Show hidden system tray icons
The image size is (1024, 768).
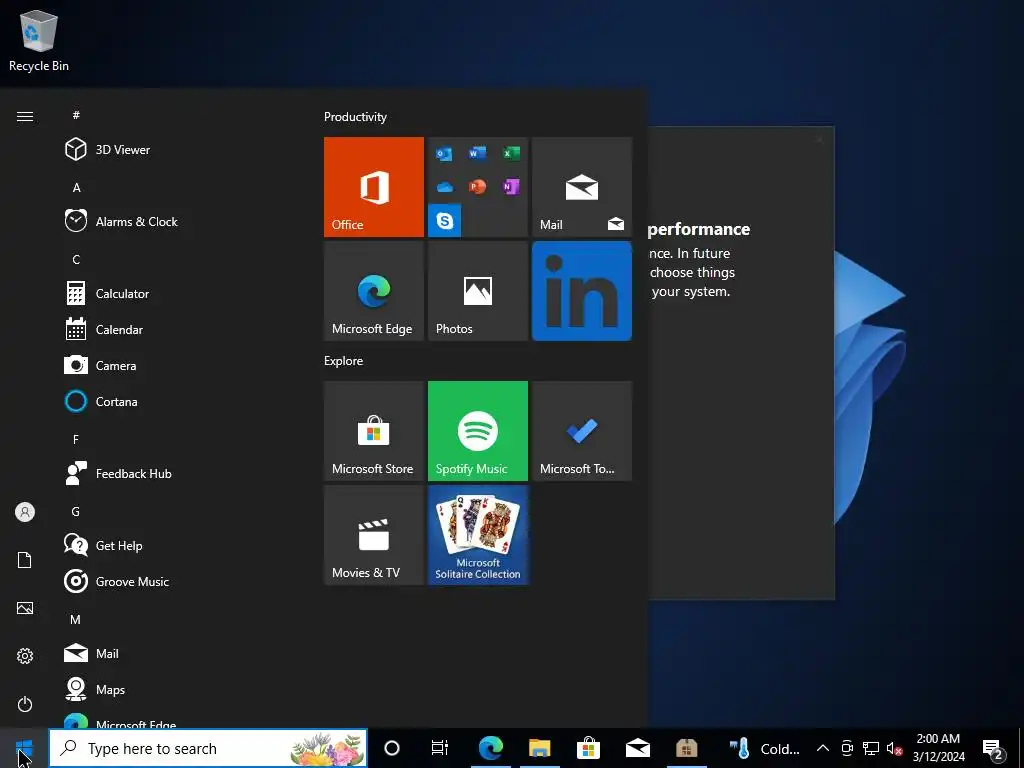[823, 748]
